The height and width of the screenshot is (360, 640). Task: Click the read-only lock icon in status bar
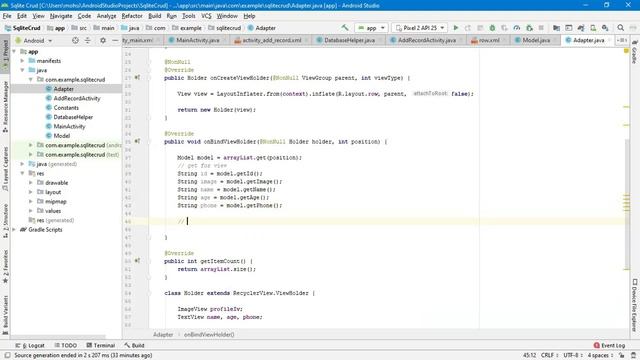pyautogui.click(x=621, y=356)
